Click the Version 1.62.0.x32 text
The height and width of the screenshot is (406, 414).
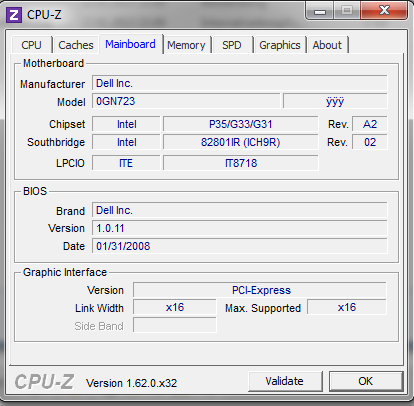pos(131,383)
